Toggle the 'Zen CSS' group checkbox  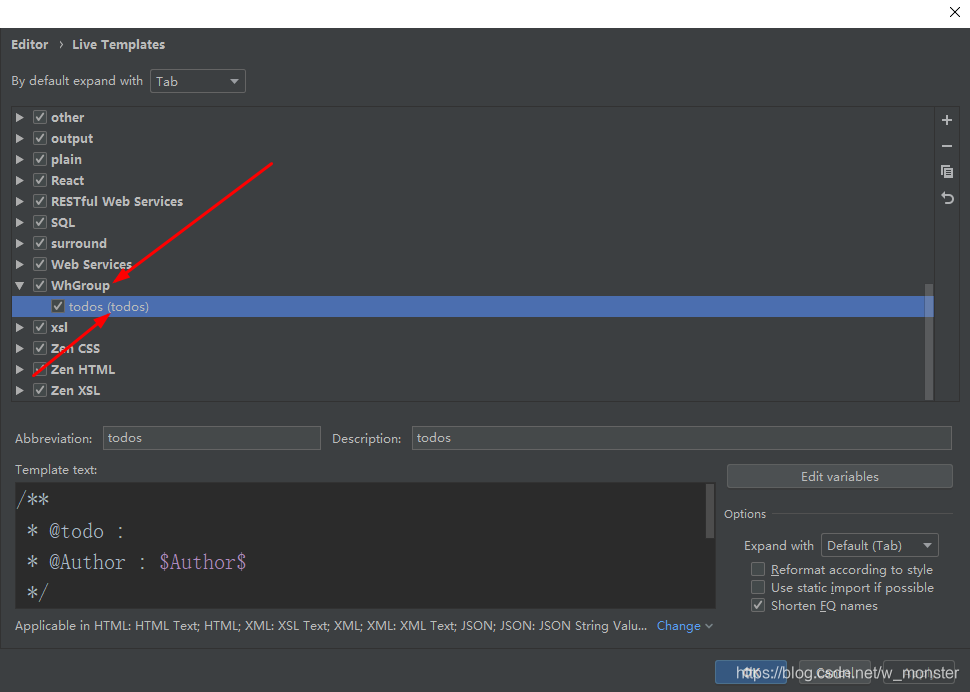[x=40, y=348]
